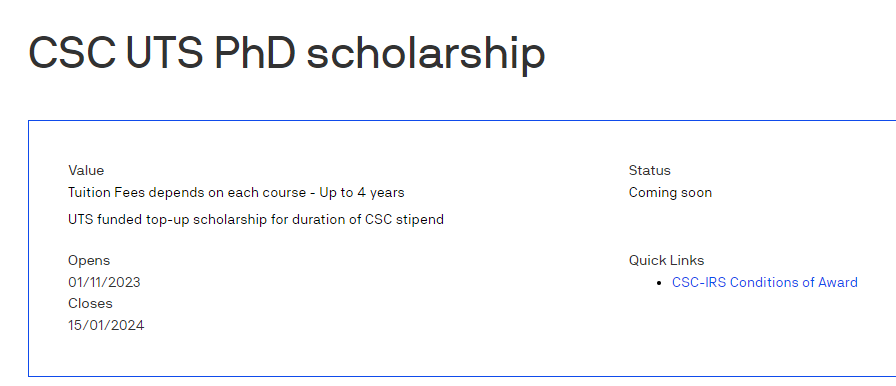Click the closing date 15/01/2024
The image size is (896, 386).
(106, 325)
